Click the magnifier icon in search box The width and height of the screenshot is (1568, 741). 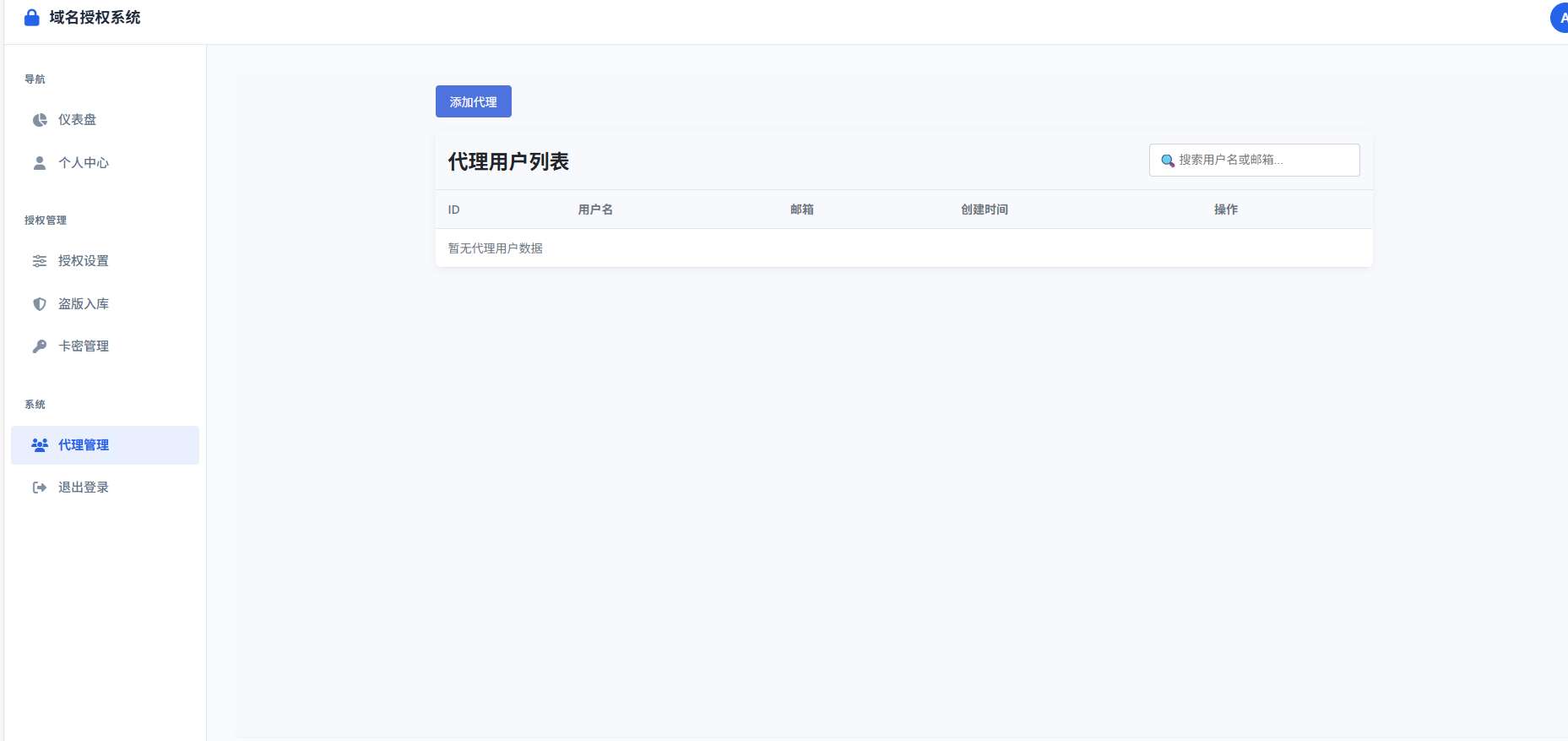[1168, 161]
